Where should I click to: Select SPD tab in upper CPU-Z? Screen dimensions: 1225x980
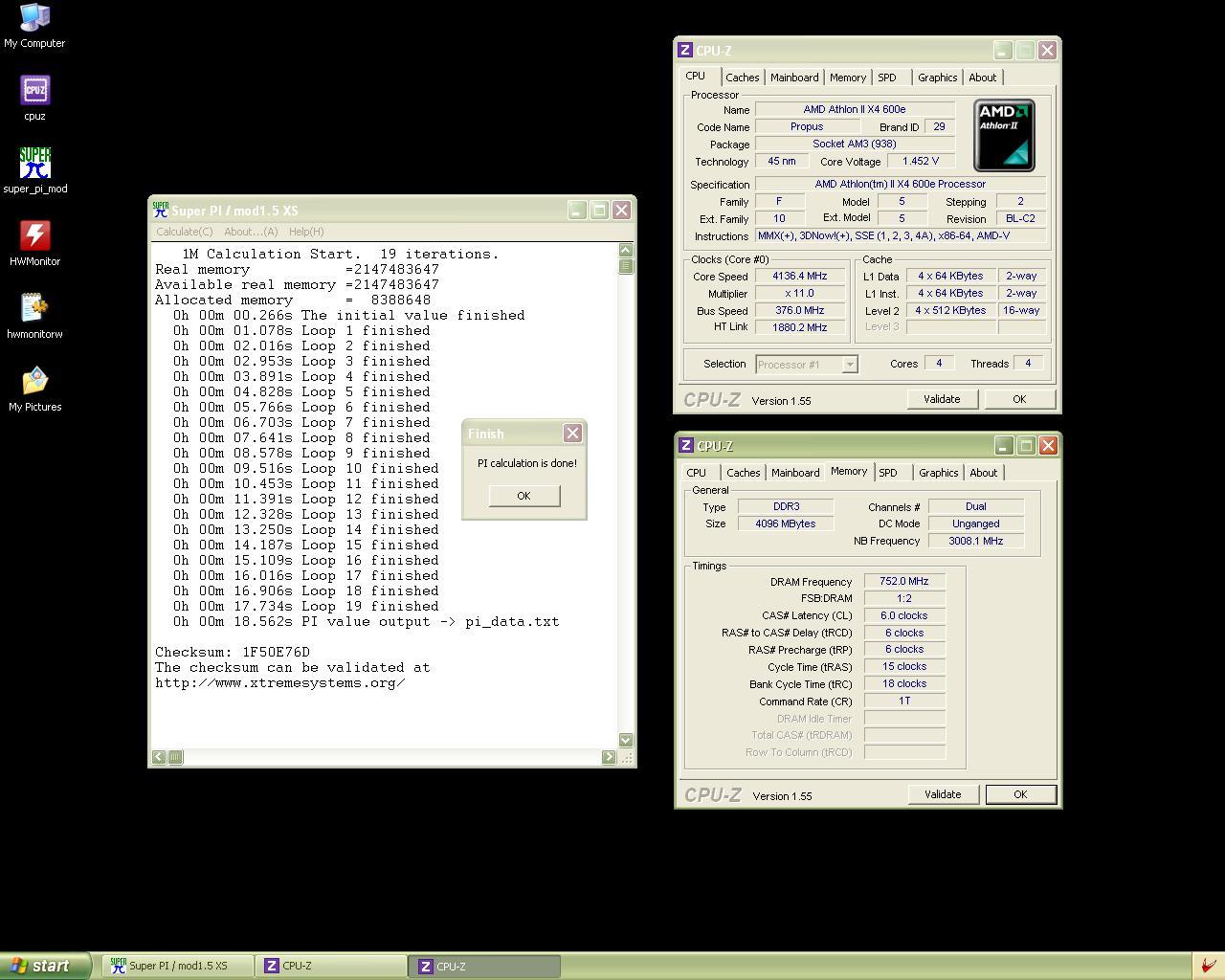pos(887,78)
